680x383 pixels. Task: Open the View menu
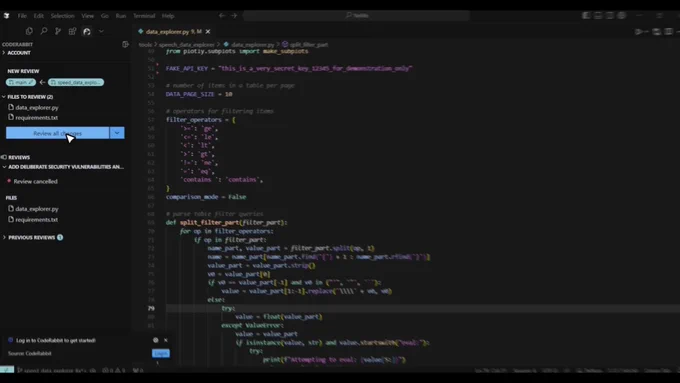pos(88,16)
